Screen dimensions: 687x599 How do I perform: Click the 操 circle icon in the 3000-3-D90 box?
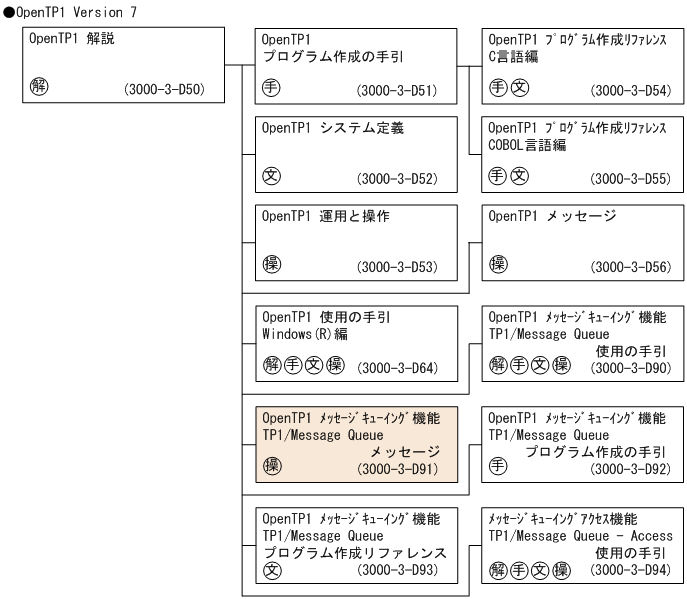[561, 365]
